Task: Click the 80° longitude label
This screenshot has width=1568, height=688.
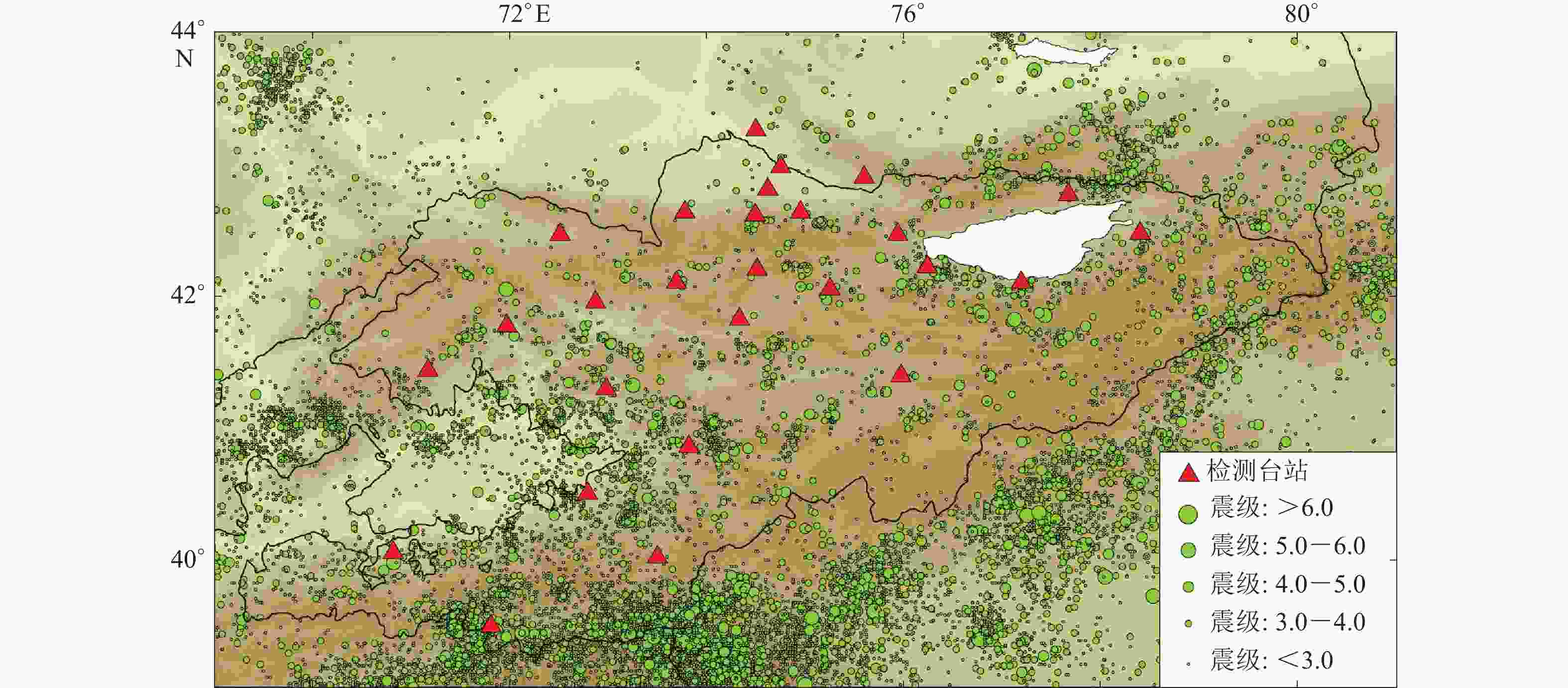Action: point(1301,13)
